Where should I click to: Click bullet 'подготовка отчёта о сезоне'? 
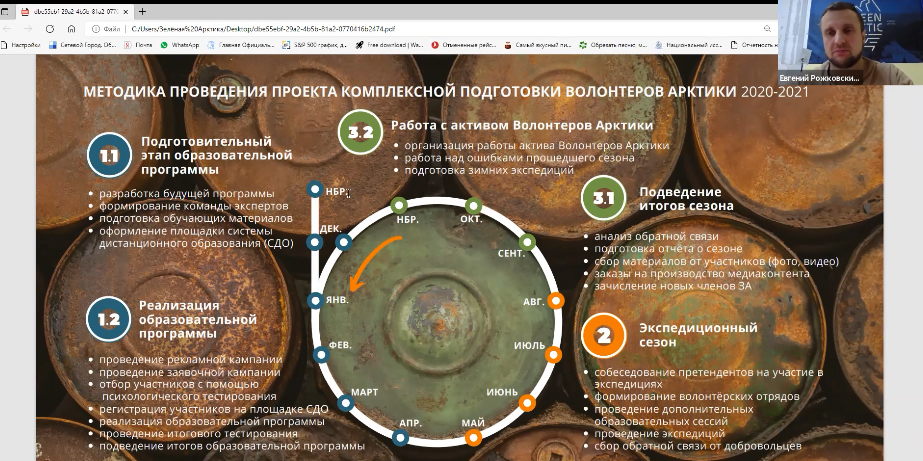668,249
